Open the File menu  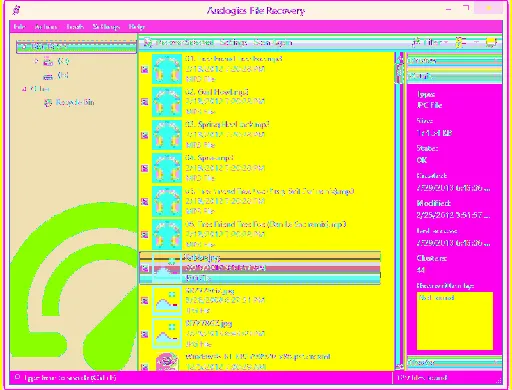[x=19, y=27]
